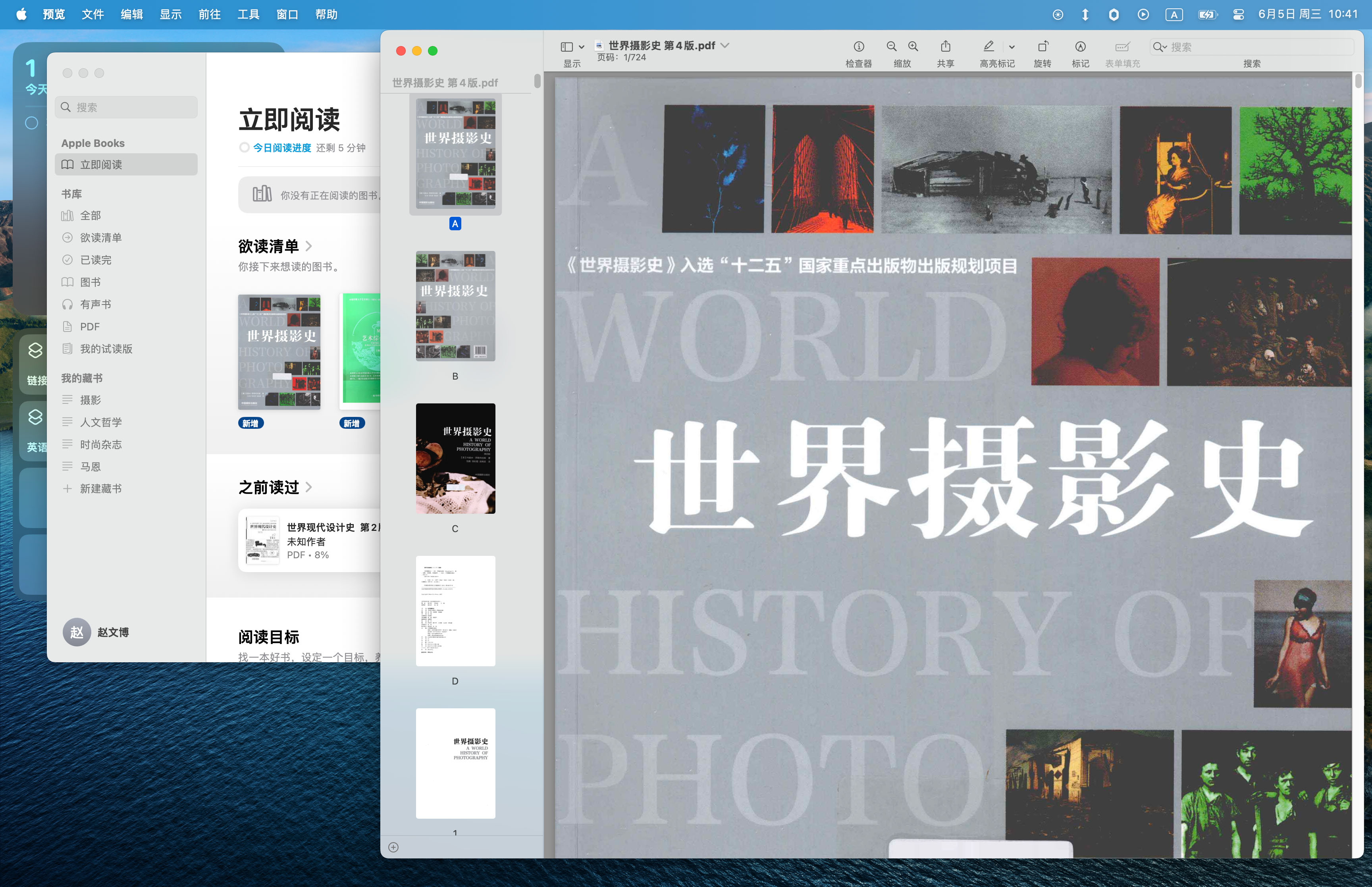Show the Markup (标记) toolbar

click(1080, 47)
